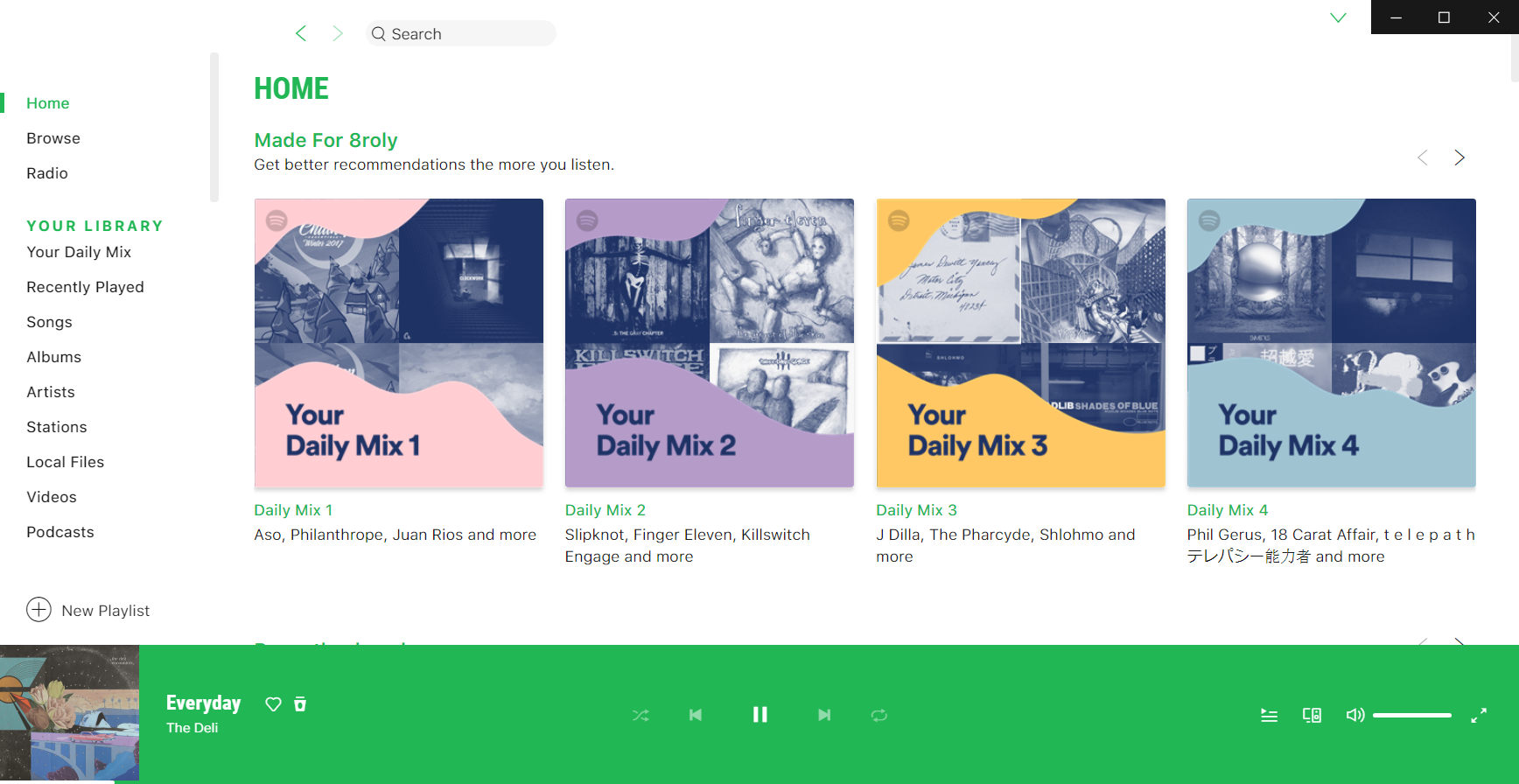This screenshot has width=1519, height=784.
Task: Click Daily Mix 3 artists description
Action: tap(1006, 546)
